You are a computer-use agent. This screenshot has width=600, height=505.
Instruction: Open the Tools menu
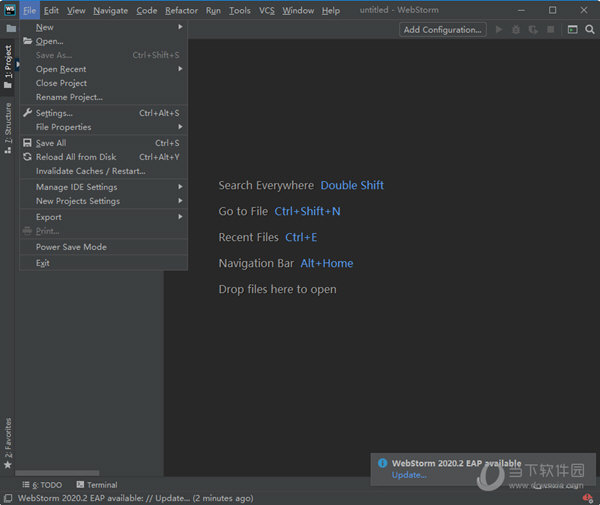[x=240, y=10]
